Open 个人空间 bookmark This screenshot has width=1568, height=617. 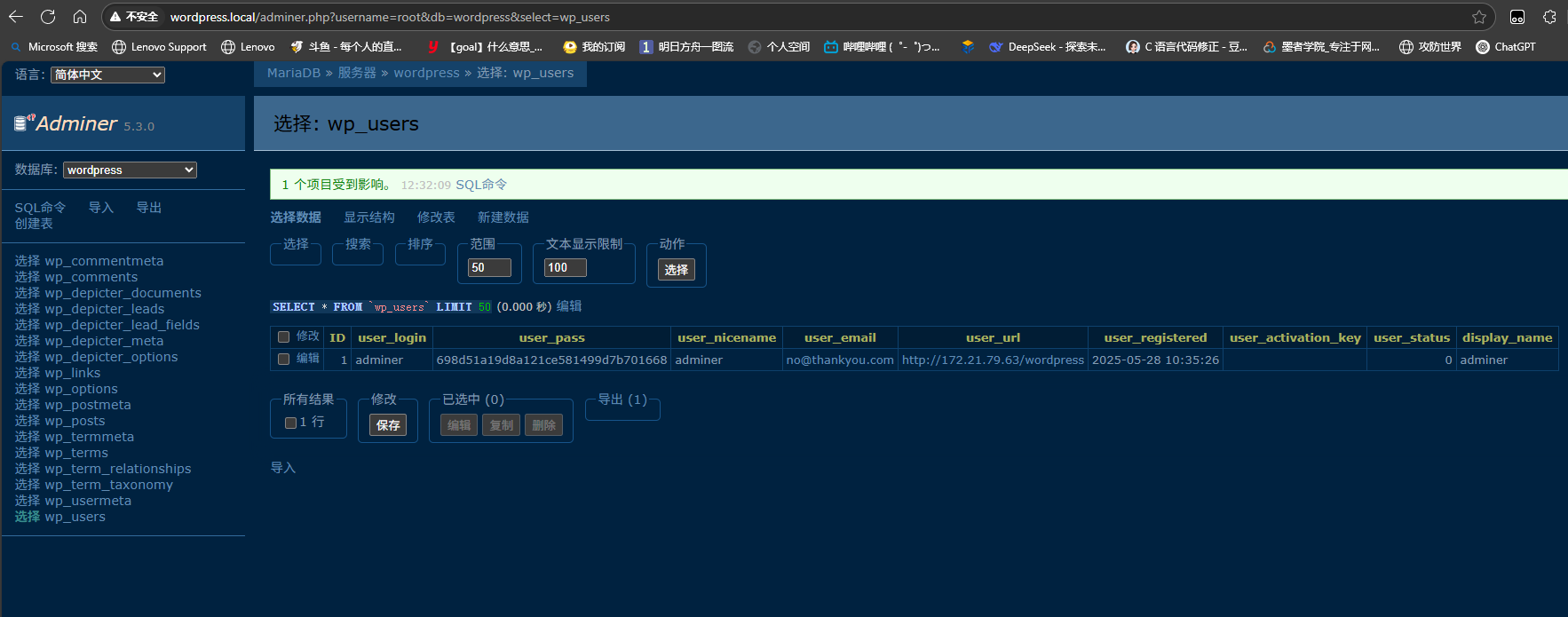pos(779,47)
